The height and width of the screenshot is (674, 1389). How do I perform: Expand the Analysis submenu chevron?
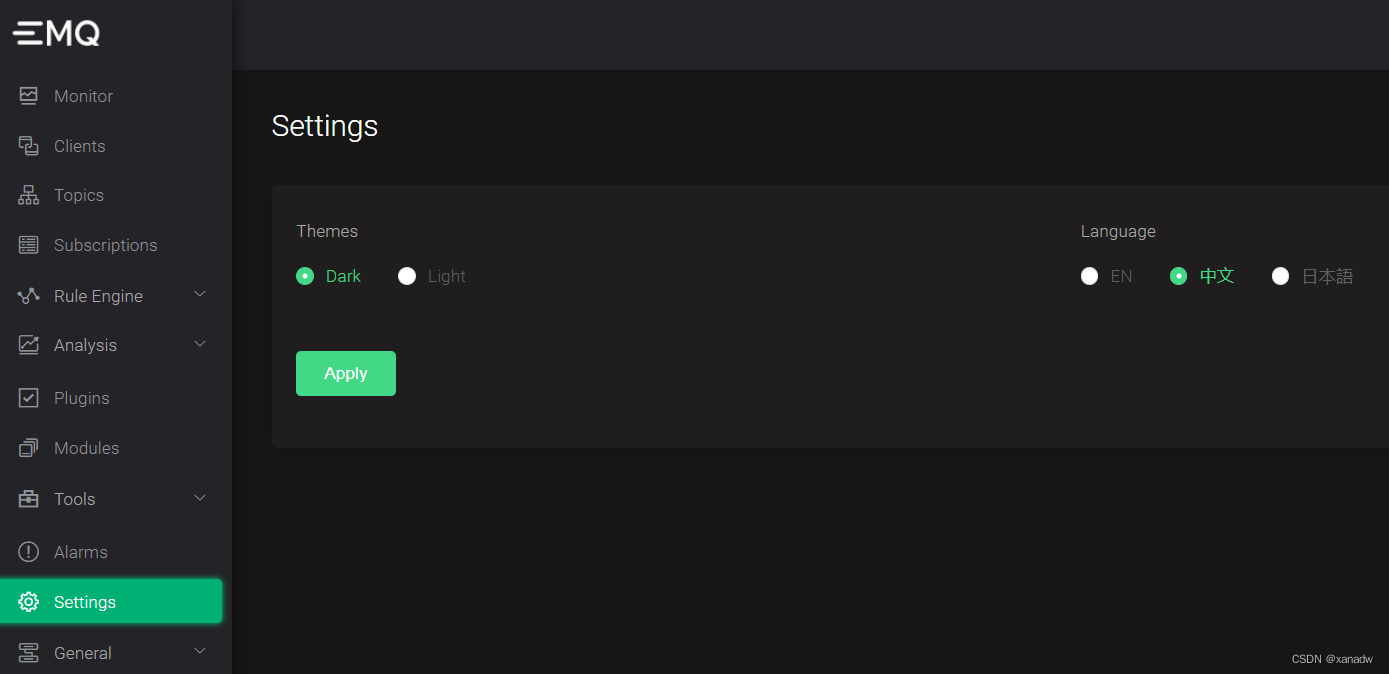200,344
